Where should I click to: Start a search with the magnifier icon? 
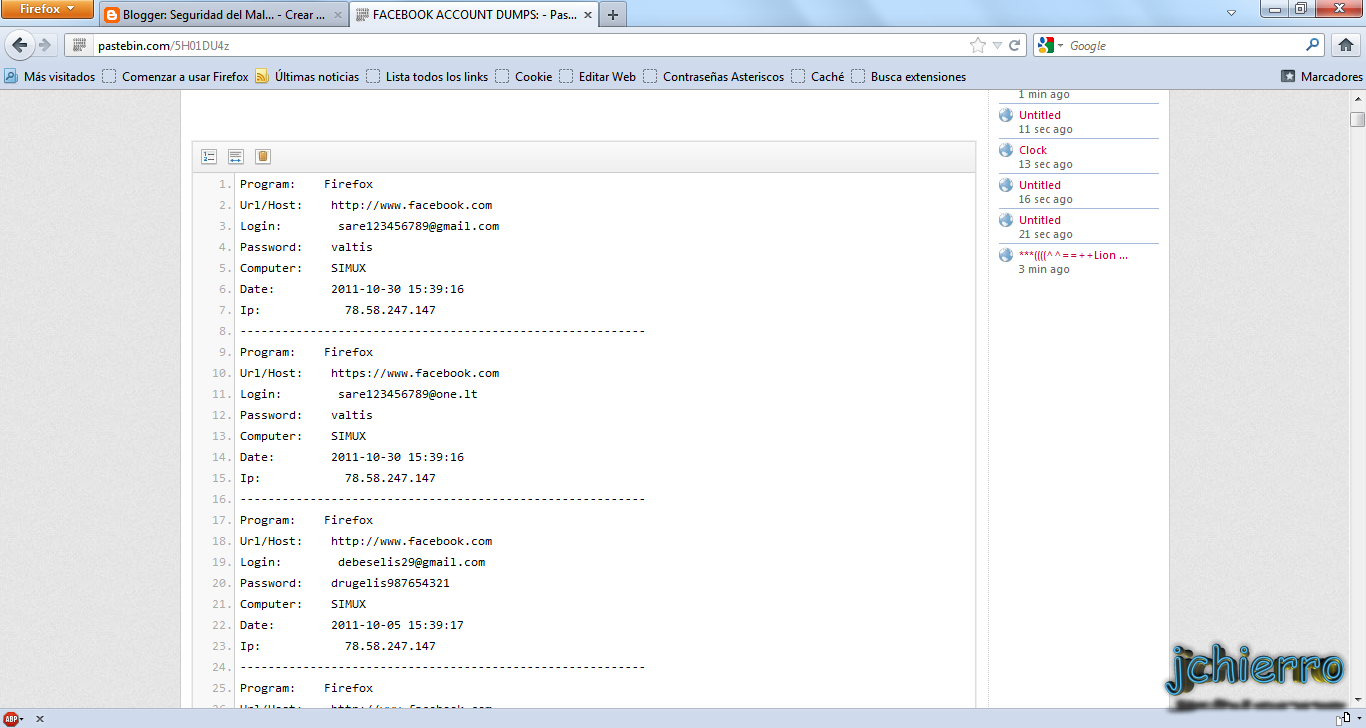1311,44
